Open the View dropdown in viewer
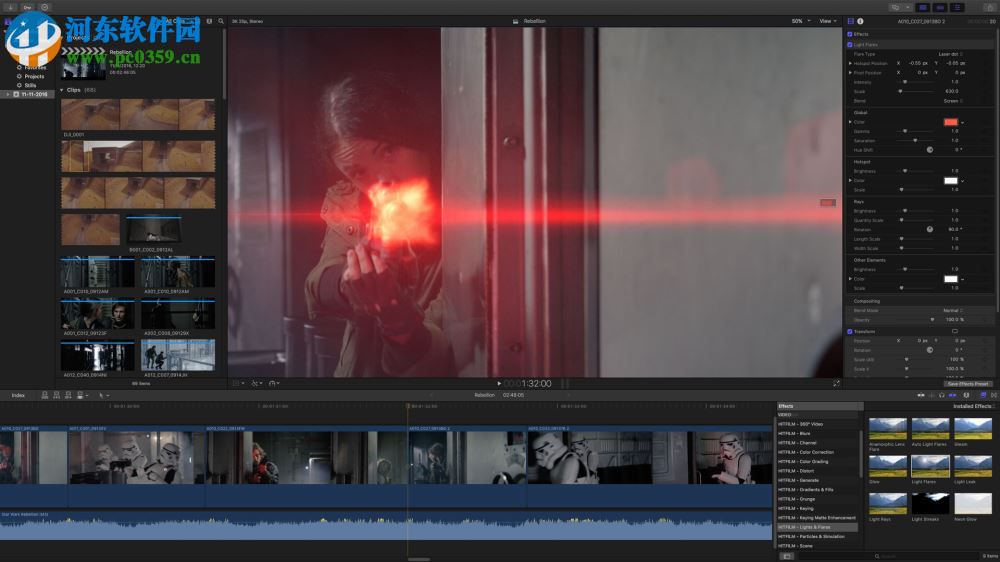Screen dimensions: 1000x562 [x=828, y=20]
